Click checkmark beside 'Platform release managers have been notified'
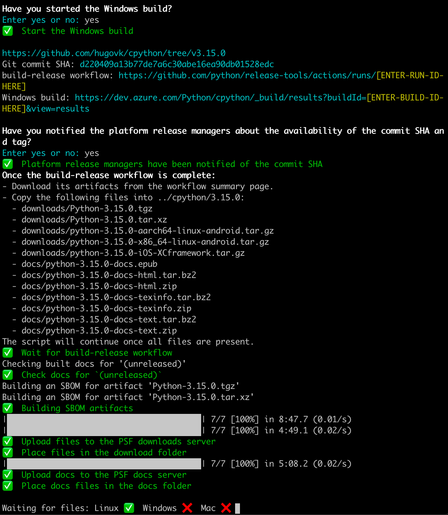448x515 pixels. pyautogui.click(x=7, y=164)
